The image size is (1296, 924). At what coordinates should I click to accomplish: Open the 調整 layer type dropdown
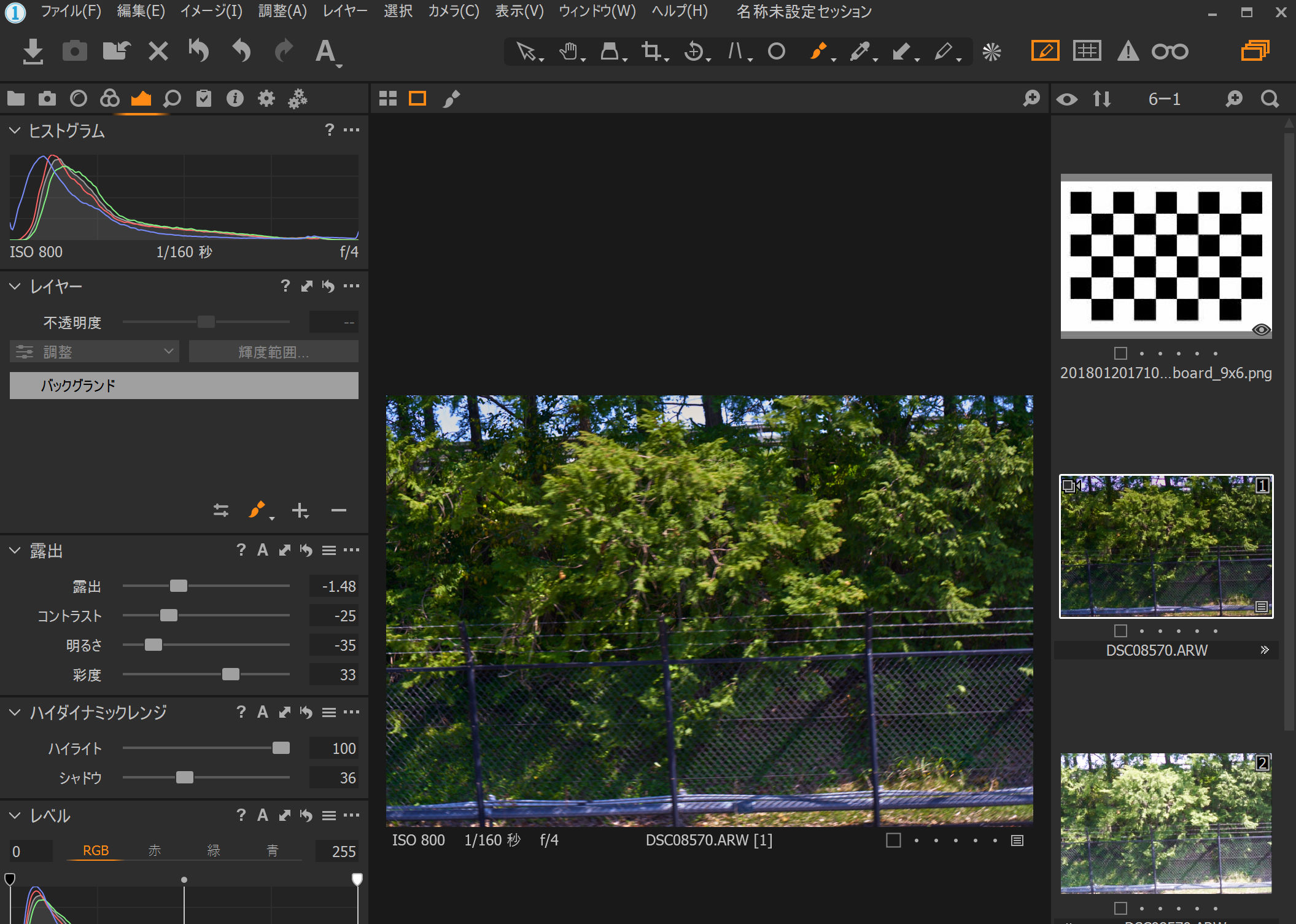[x=95, y=352]
